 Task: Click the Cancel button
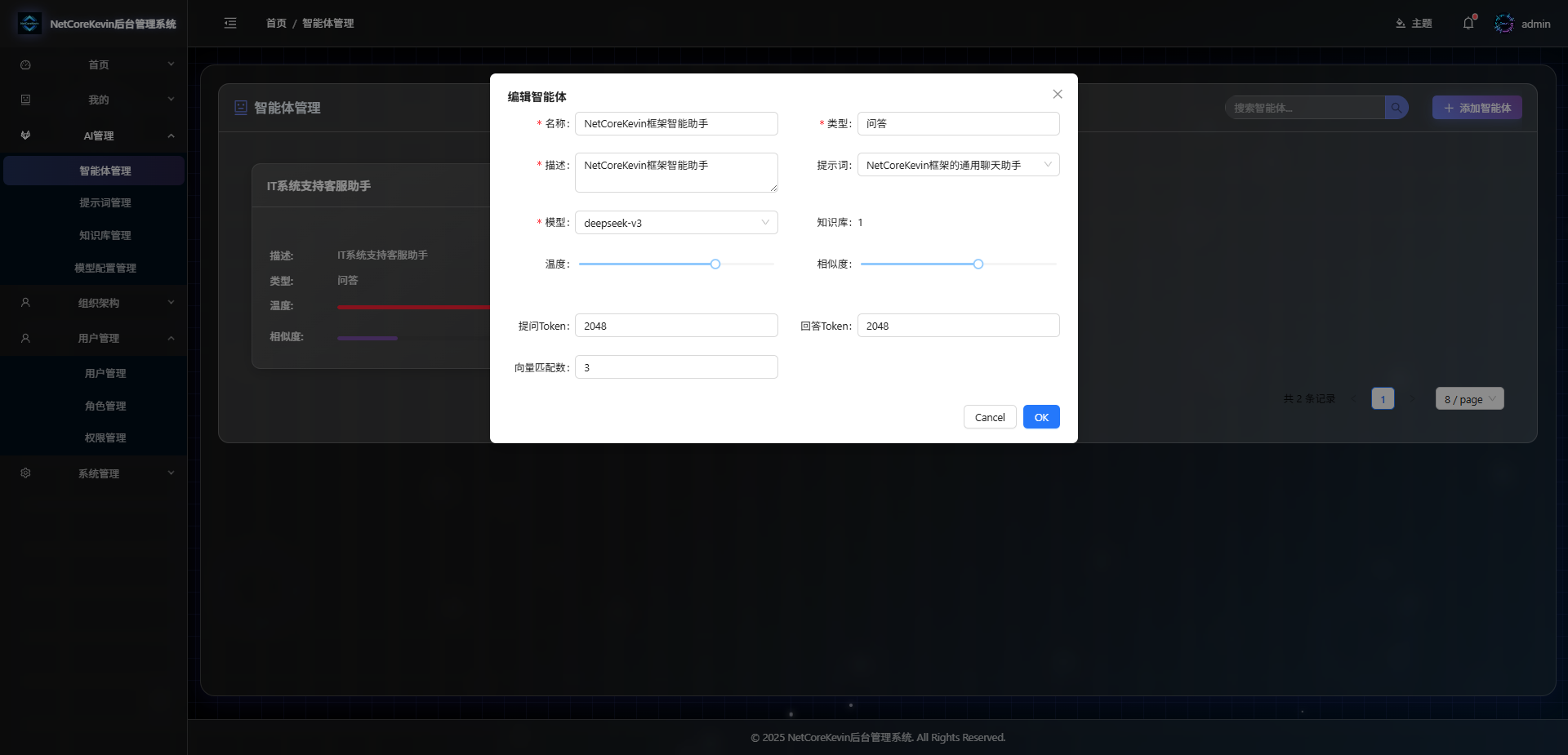point(990,417)
